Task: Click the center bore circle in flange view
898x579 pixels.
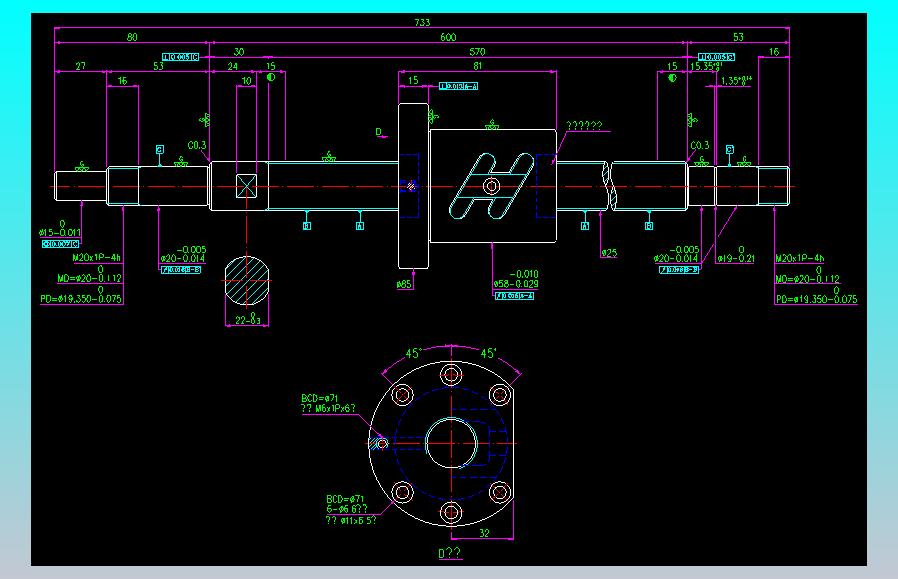Action: pos(451,443)
